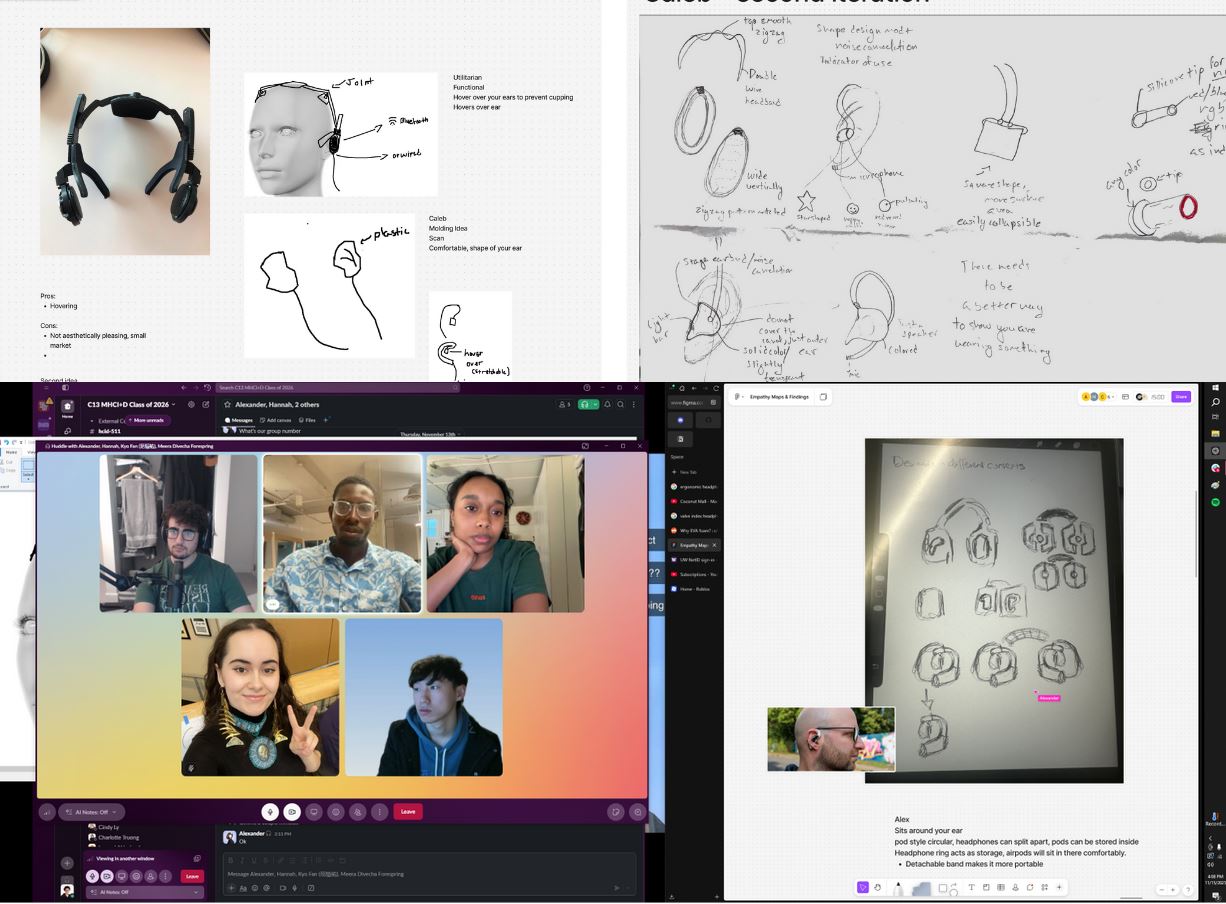Image resolution: width=1226 pixels, height=904 pixels.
Task: Switch to Coconut Mall browser tab
Action: click(696, 501)
